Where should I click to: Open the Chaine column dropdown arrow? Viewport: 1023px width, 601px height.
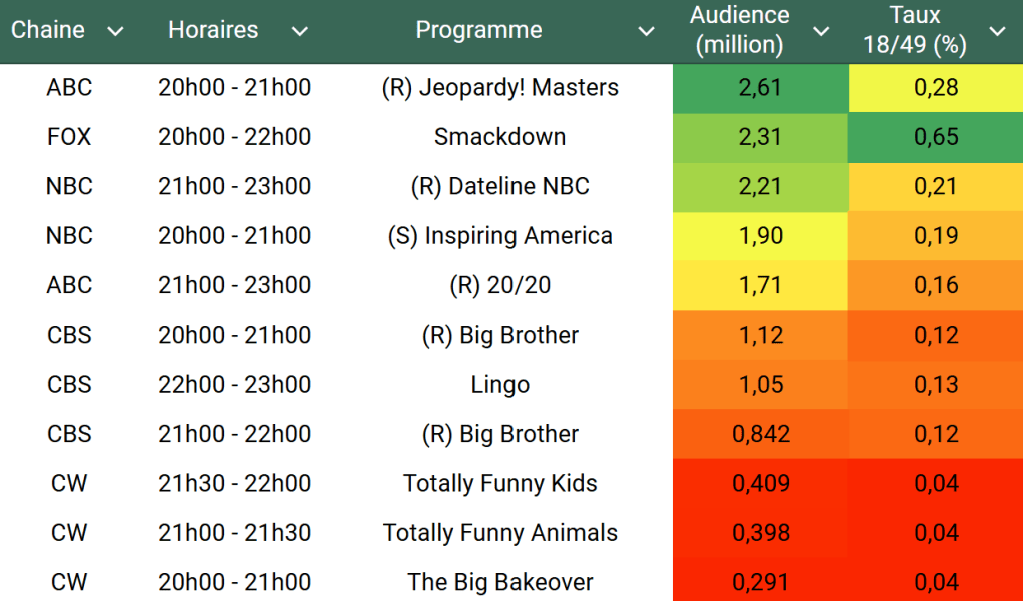pyautogui.click(x=115, y=31)
